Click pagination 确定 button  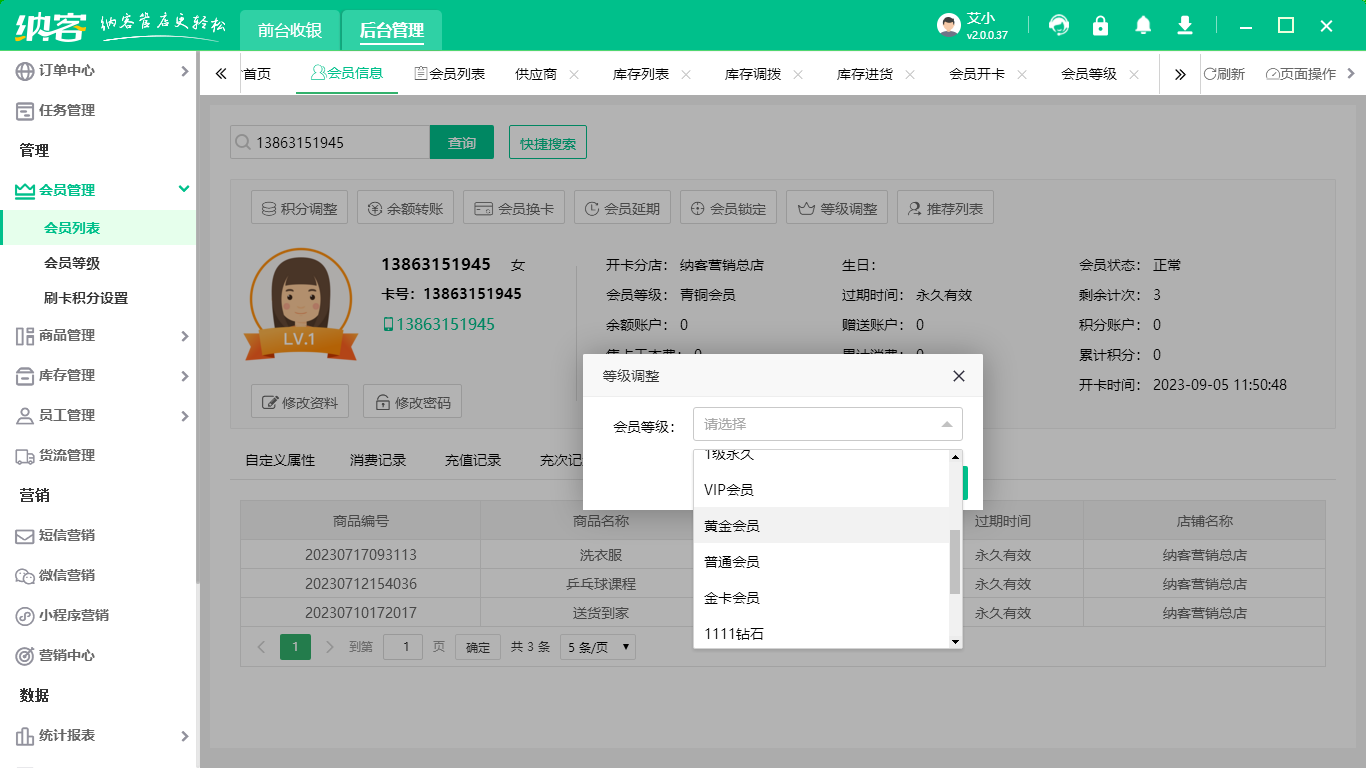click(478, 647)
